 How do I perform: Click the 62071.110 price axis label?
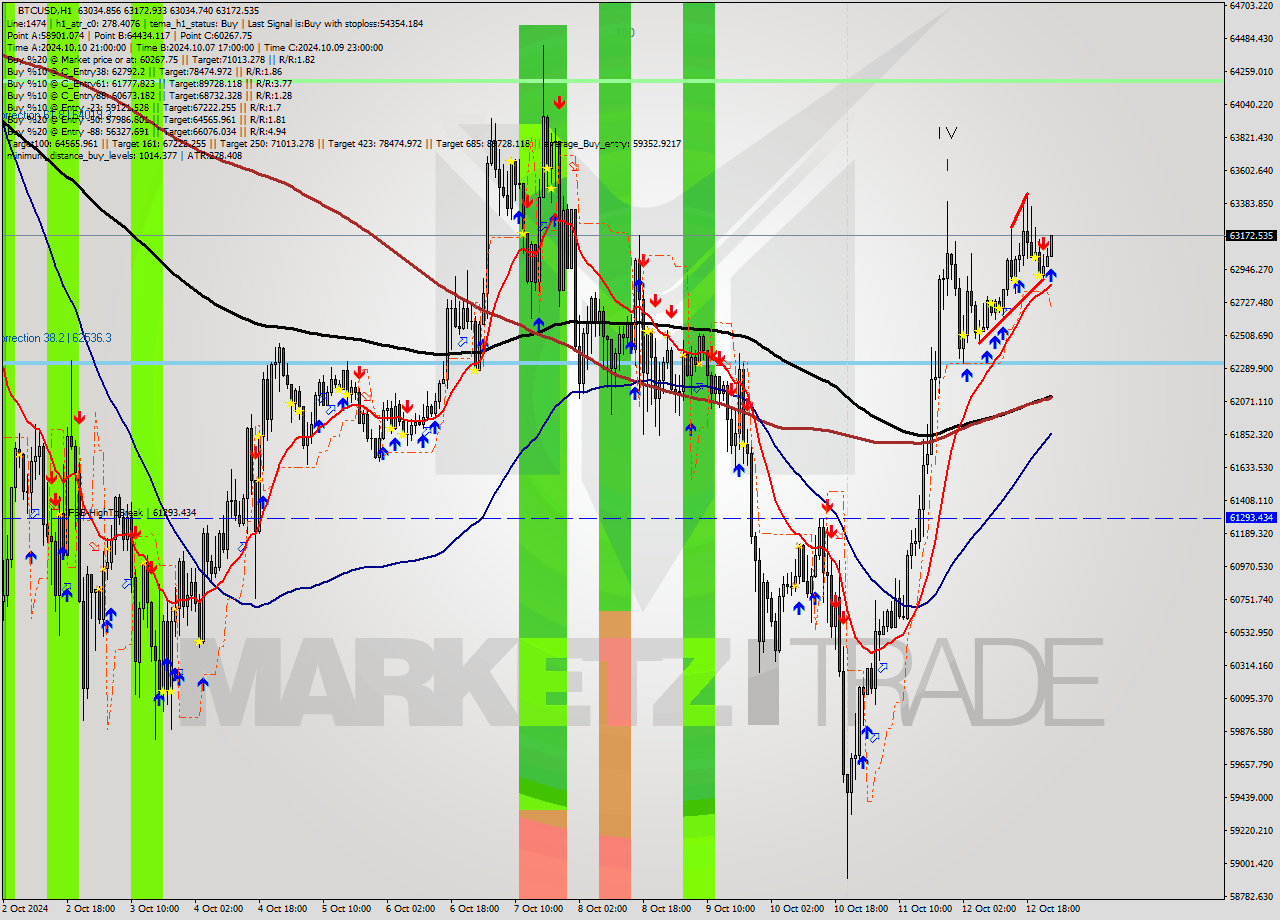click(x=1250, y=401)
